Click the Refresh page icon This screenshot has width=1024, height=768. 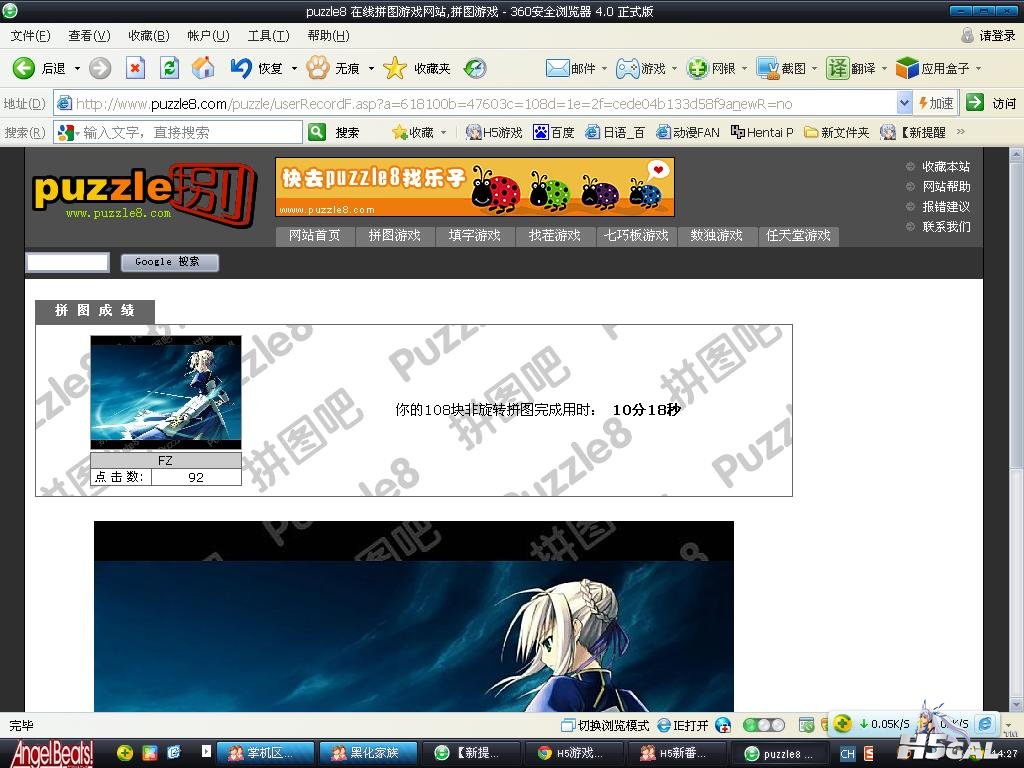click(x=169, y=68)
